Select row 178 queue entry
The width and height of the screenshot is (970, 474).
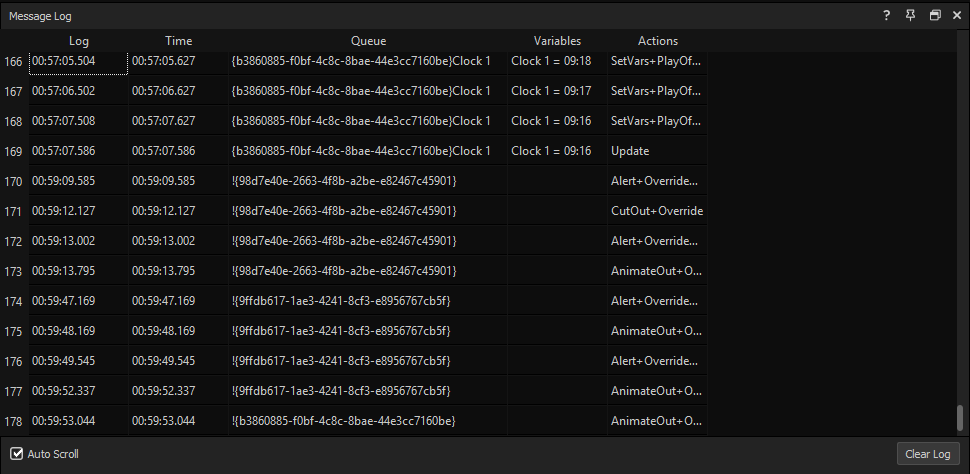click(343, 421)
